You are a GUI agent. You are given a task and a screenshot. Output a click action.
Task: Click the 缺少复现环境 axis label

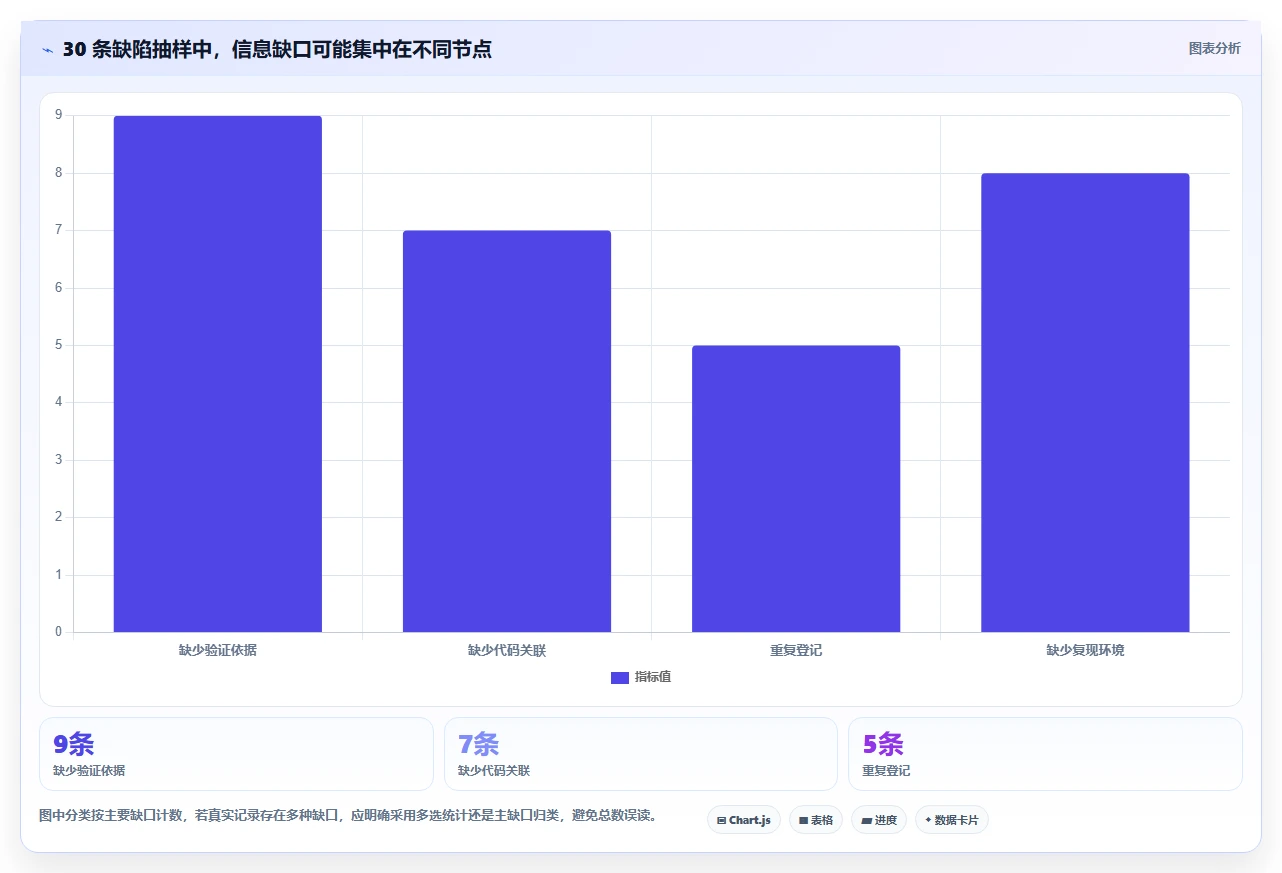click(1085, 650)
